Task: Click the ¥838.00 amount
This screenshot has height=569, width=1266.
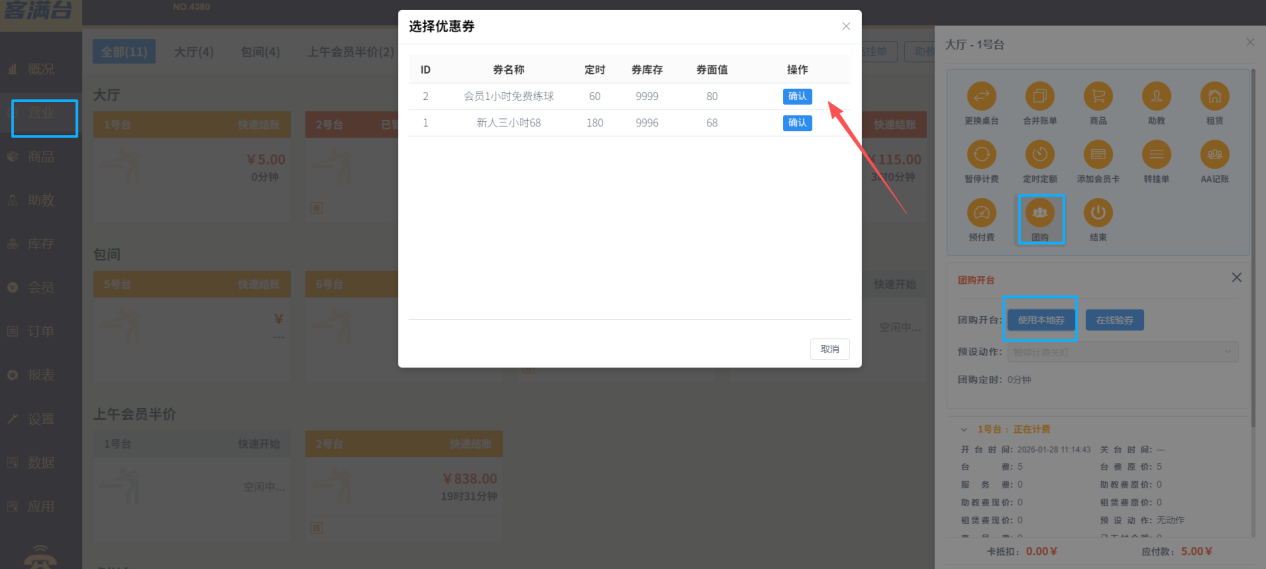Action: [x=469, y=479]
